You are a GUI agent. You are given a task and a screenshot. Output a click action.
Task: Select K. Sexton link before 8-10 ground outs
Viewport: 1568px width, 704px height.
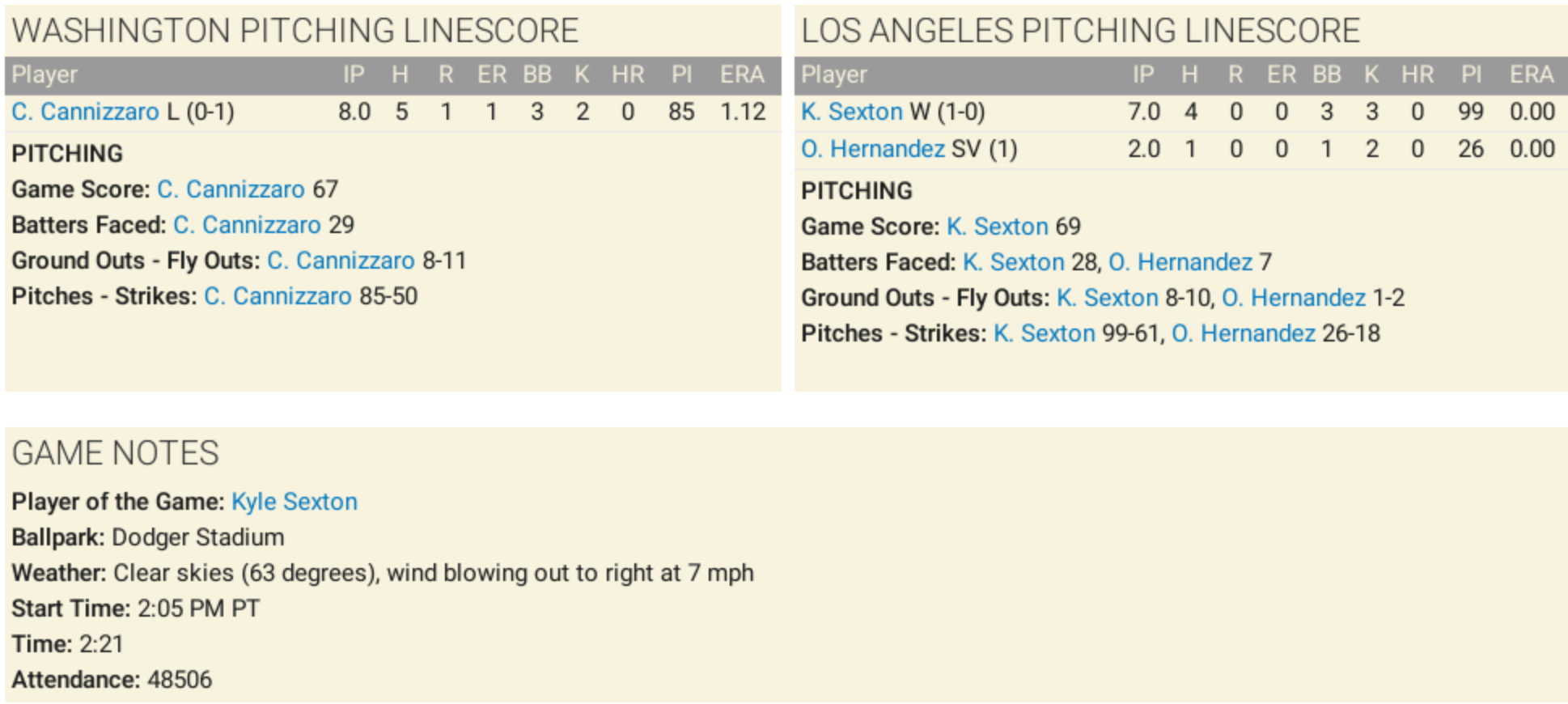click(x=1107, y=298)
